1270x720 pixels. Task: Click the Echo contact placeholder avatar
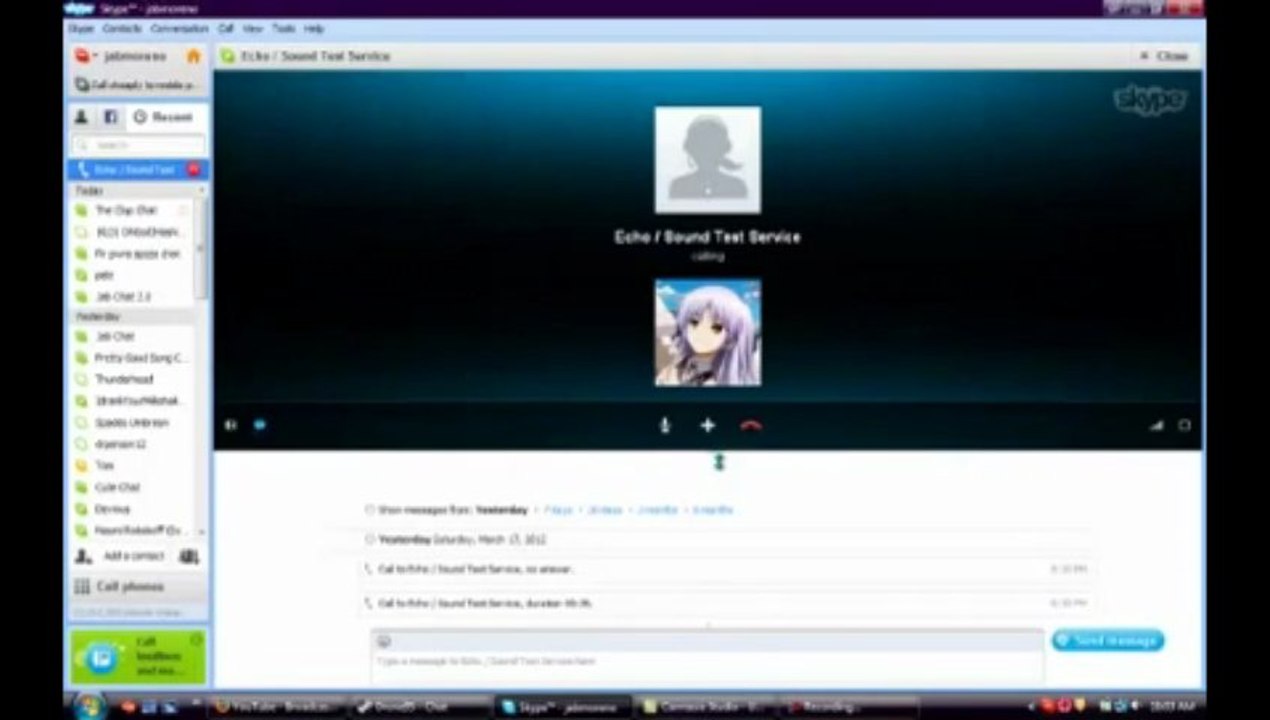click(x=708, y=160)
